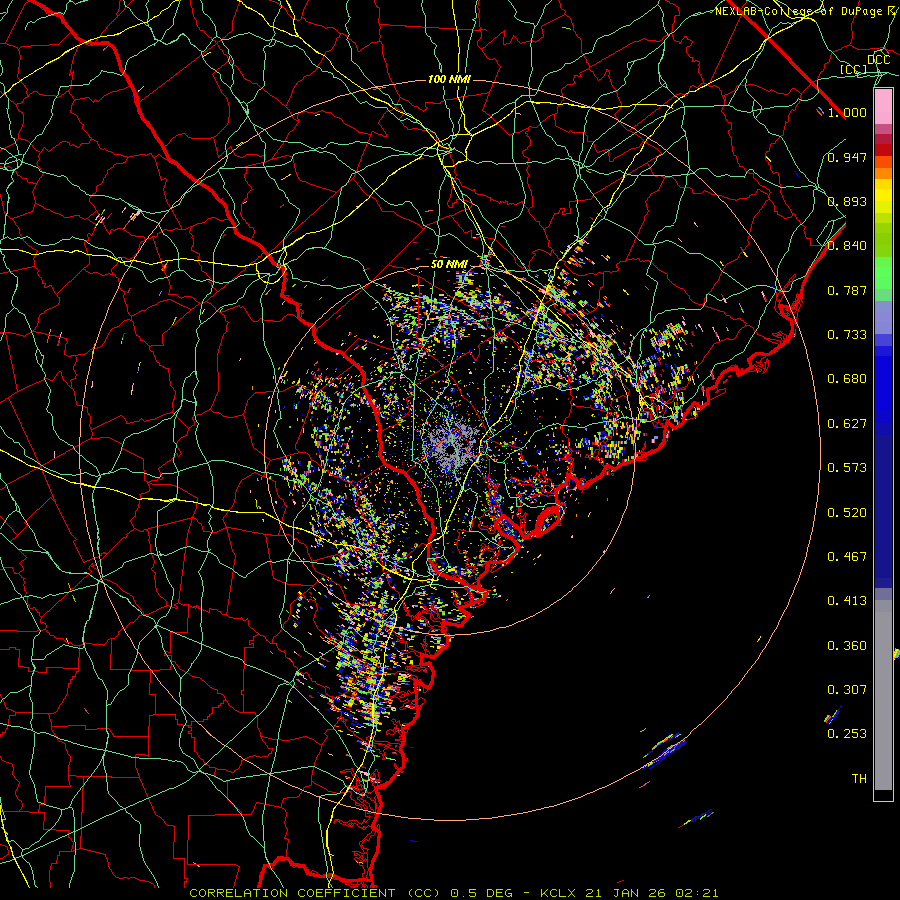Click the 0.680 scale value
900x900 pixels.
tap(847, 379)
